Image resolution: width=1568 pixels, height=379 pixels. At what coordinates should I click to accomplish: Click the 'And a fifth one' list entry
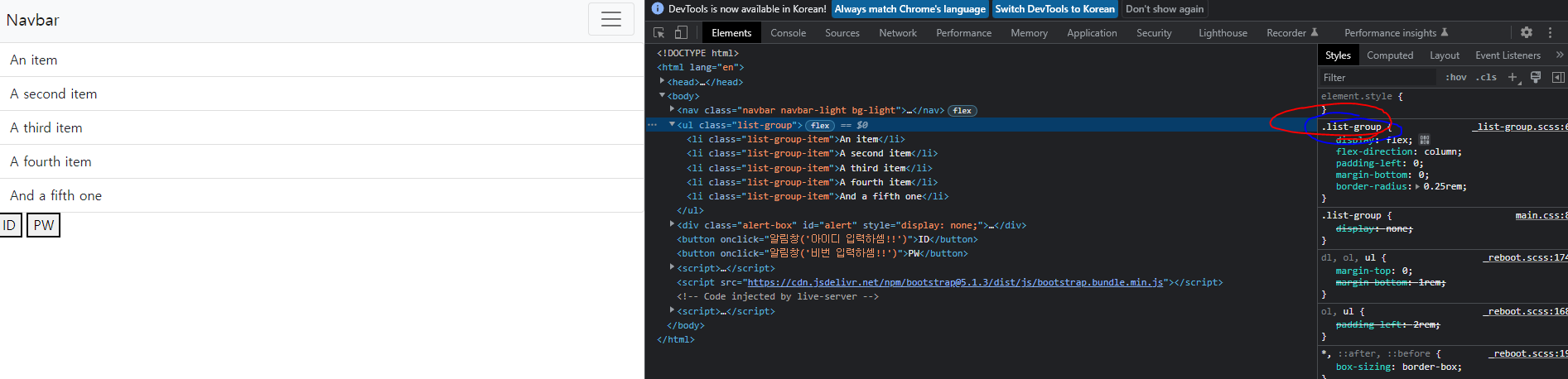click(x=321, y=195)
